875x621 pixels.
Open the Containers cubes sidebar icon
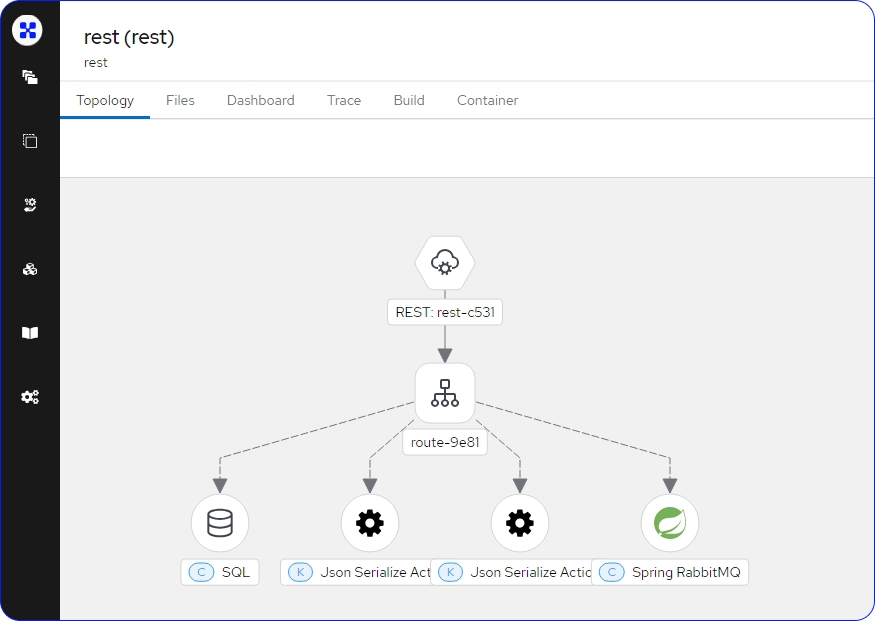pos(30,269)
